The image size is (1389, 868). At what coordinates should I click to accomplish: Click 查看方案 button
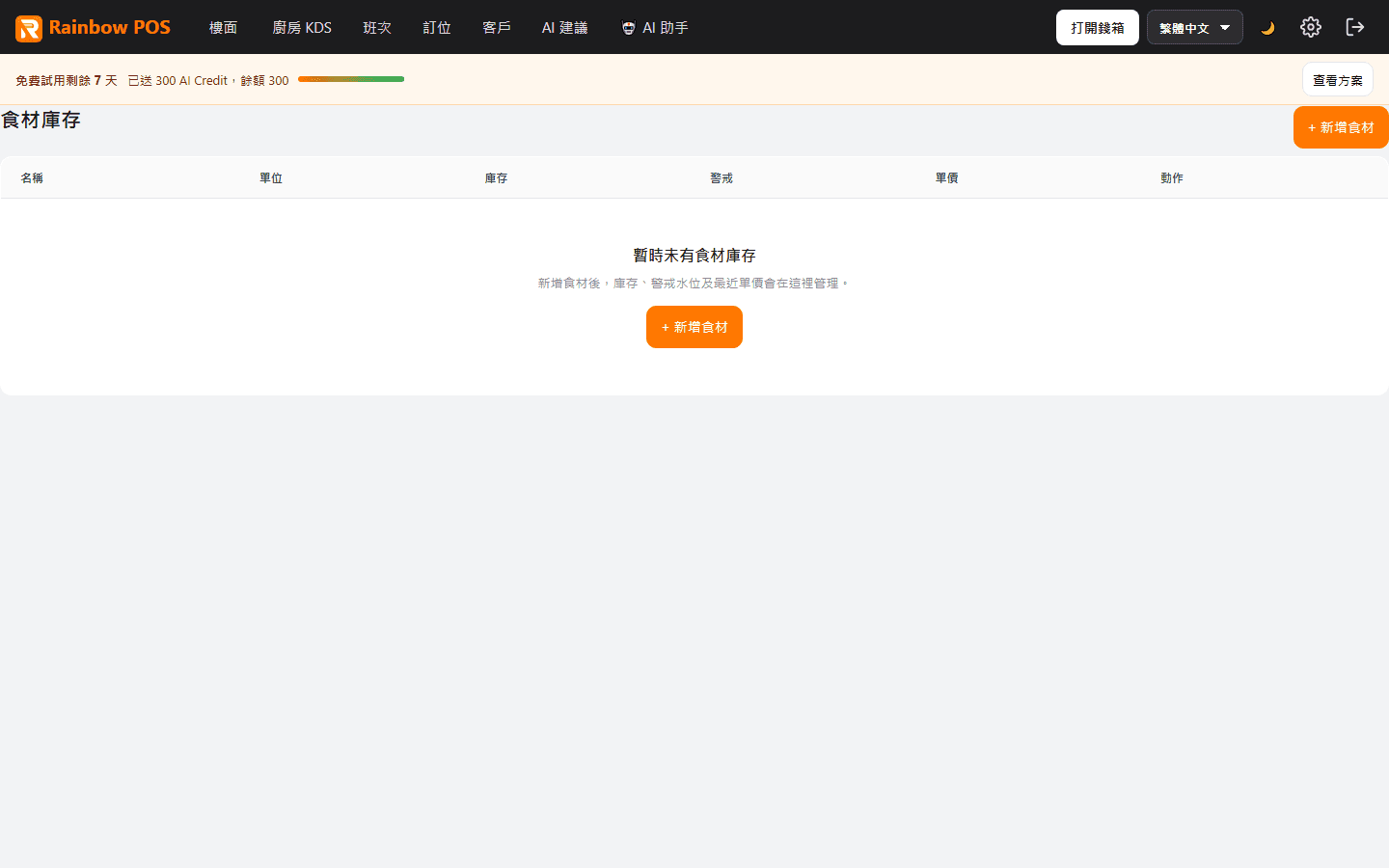(x=1337, y=80)
